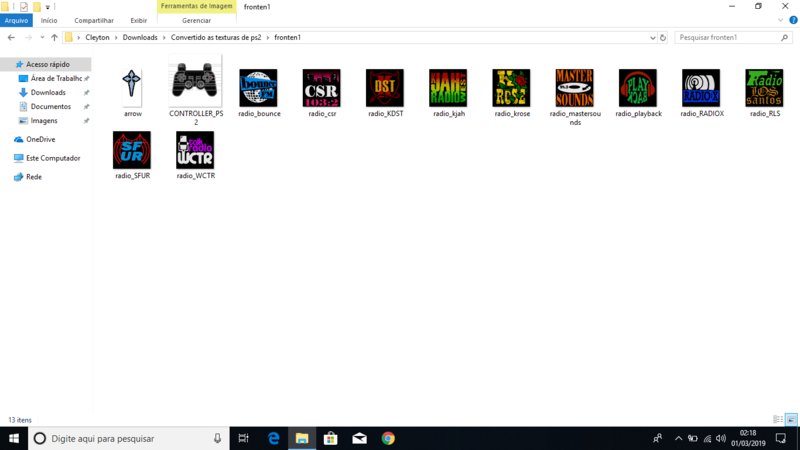Switch to details view layout

pos(778,419)
